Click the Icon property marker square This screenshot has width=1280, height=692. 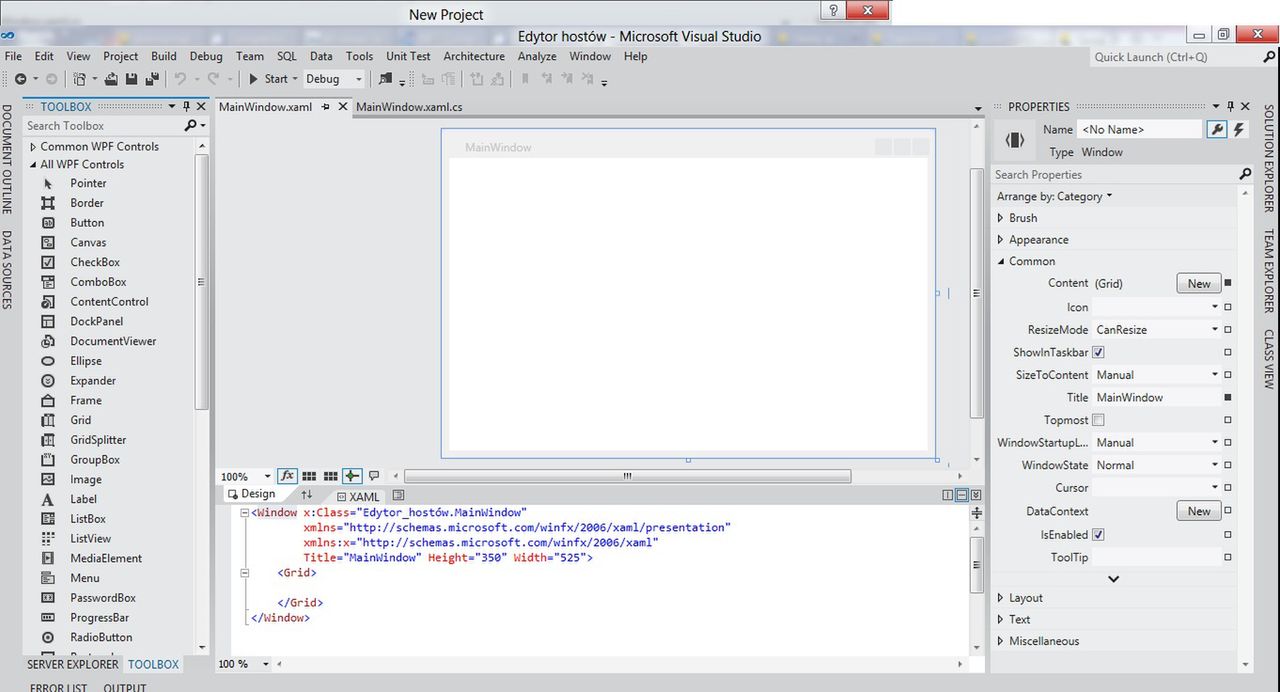click(x=1228, y=307)
